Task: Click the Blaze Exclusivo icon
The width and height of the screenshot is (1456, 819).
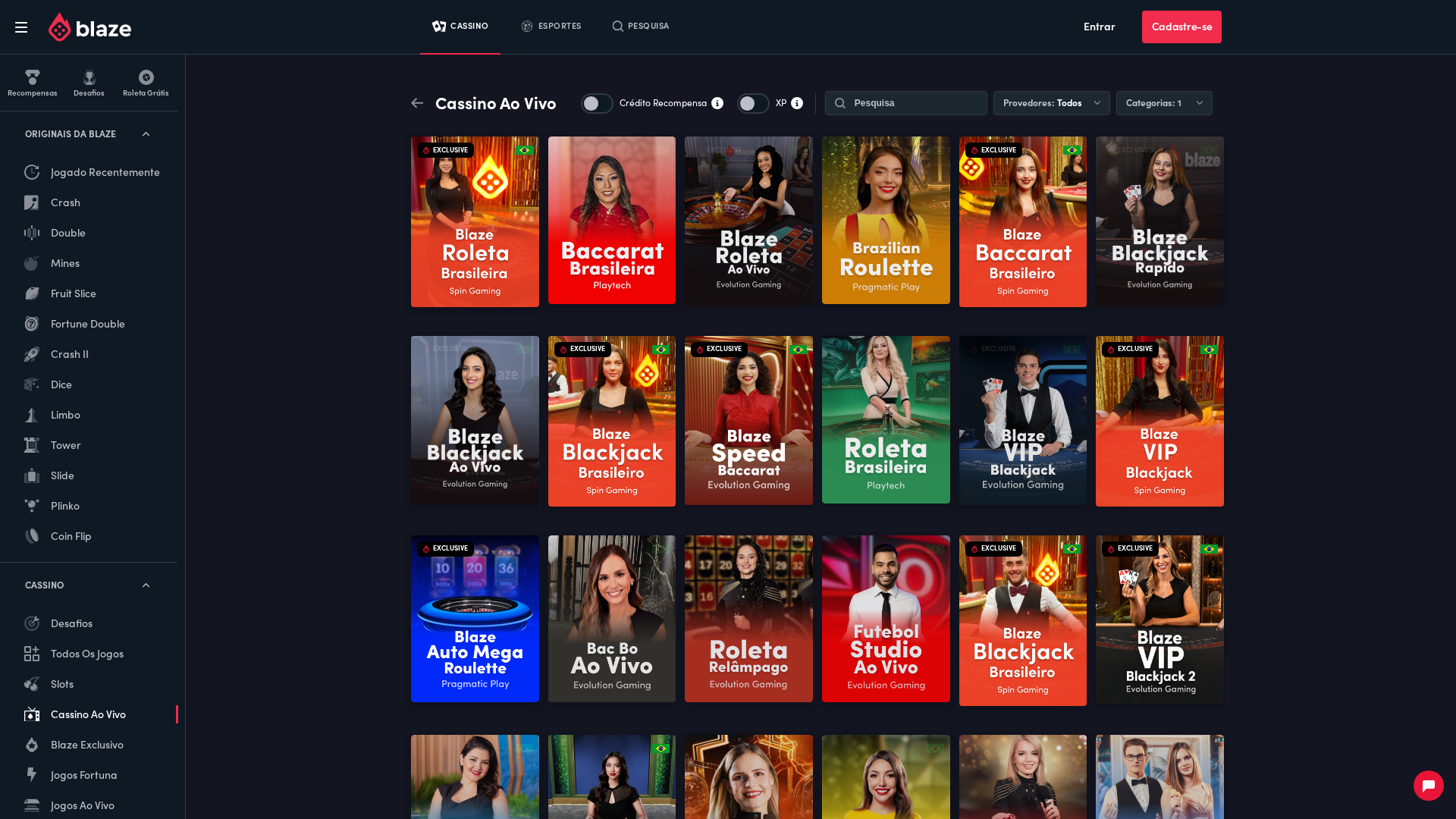Action: point(32,745)
